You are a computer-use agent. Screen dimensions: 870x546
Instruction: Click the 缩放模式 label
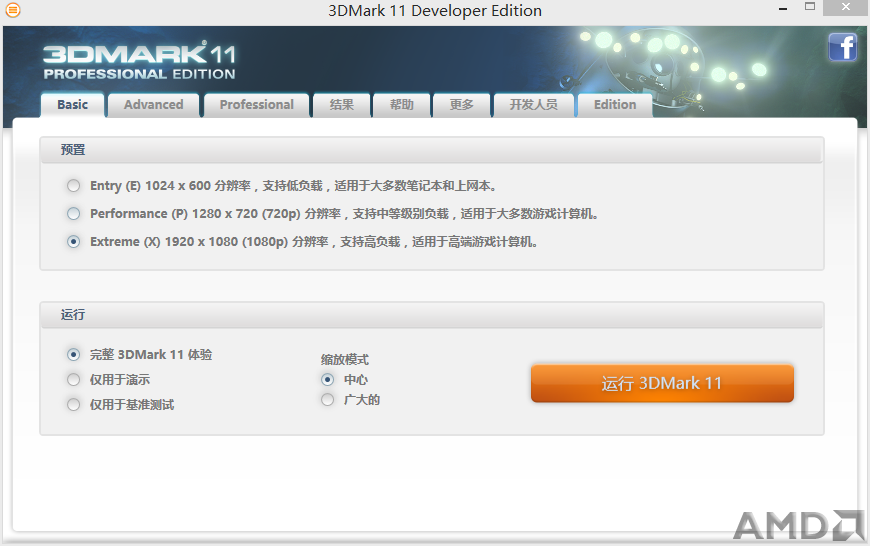coord(345,360)
